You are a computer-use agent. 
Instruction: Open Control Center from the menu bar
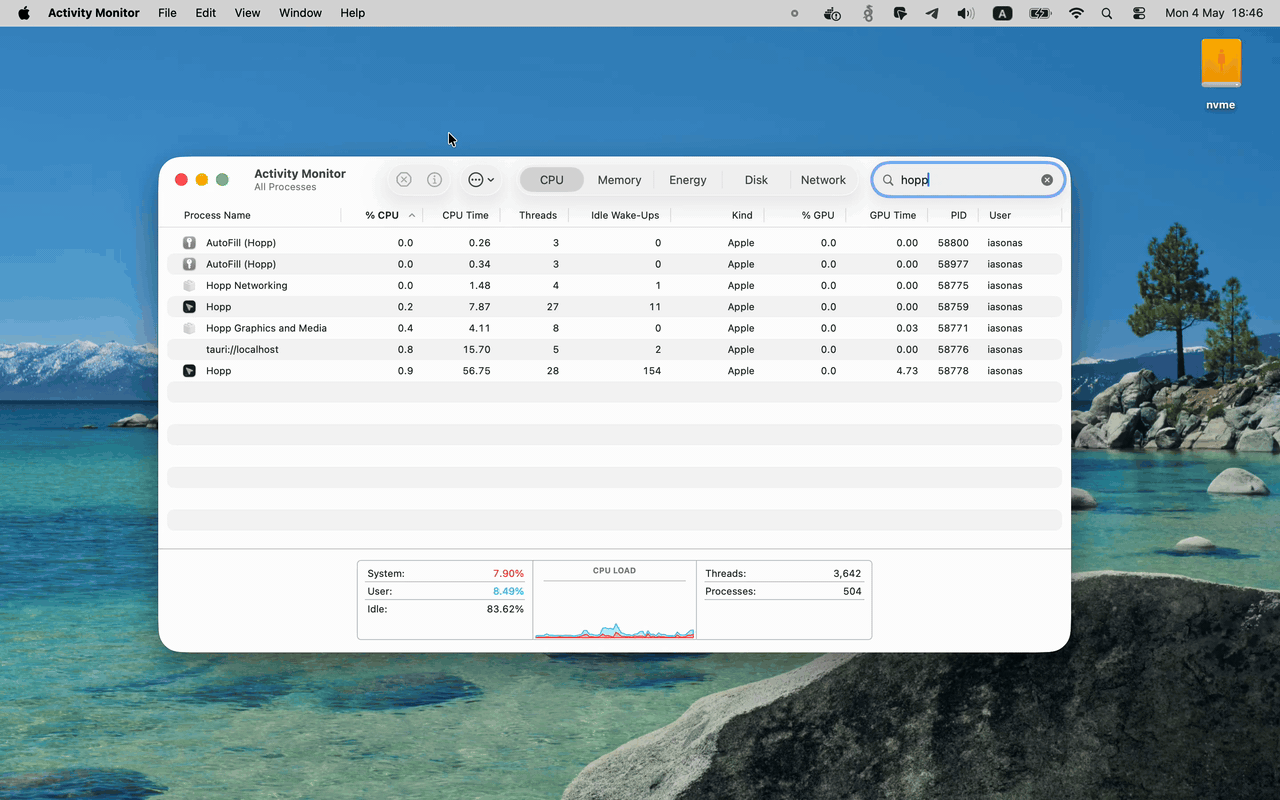tap(1139, 13)
